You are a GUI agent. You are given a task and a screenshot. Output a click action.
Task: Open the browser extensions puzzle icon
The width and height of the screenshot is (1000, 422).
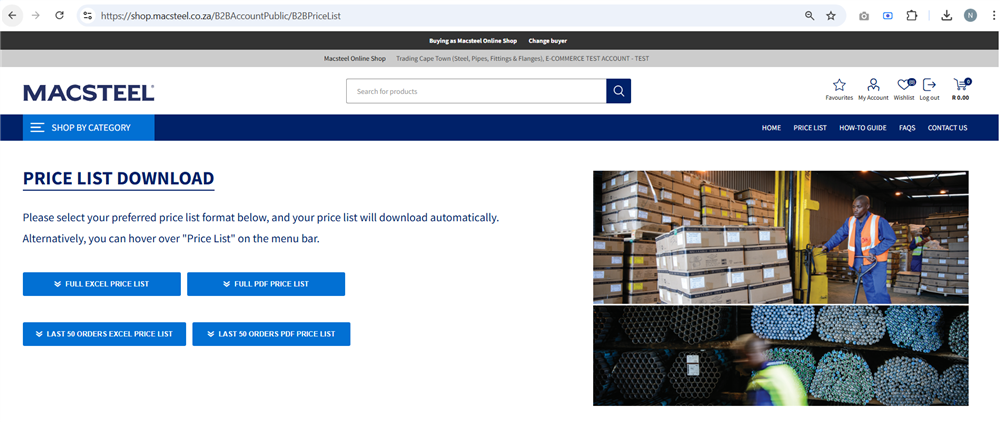click(912, 15)
